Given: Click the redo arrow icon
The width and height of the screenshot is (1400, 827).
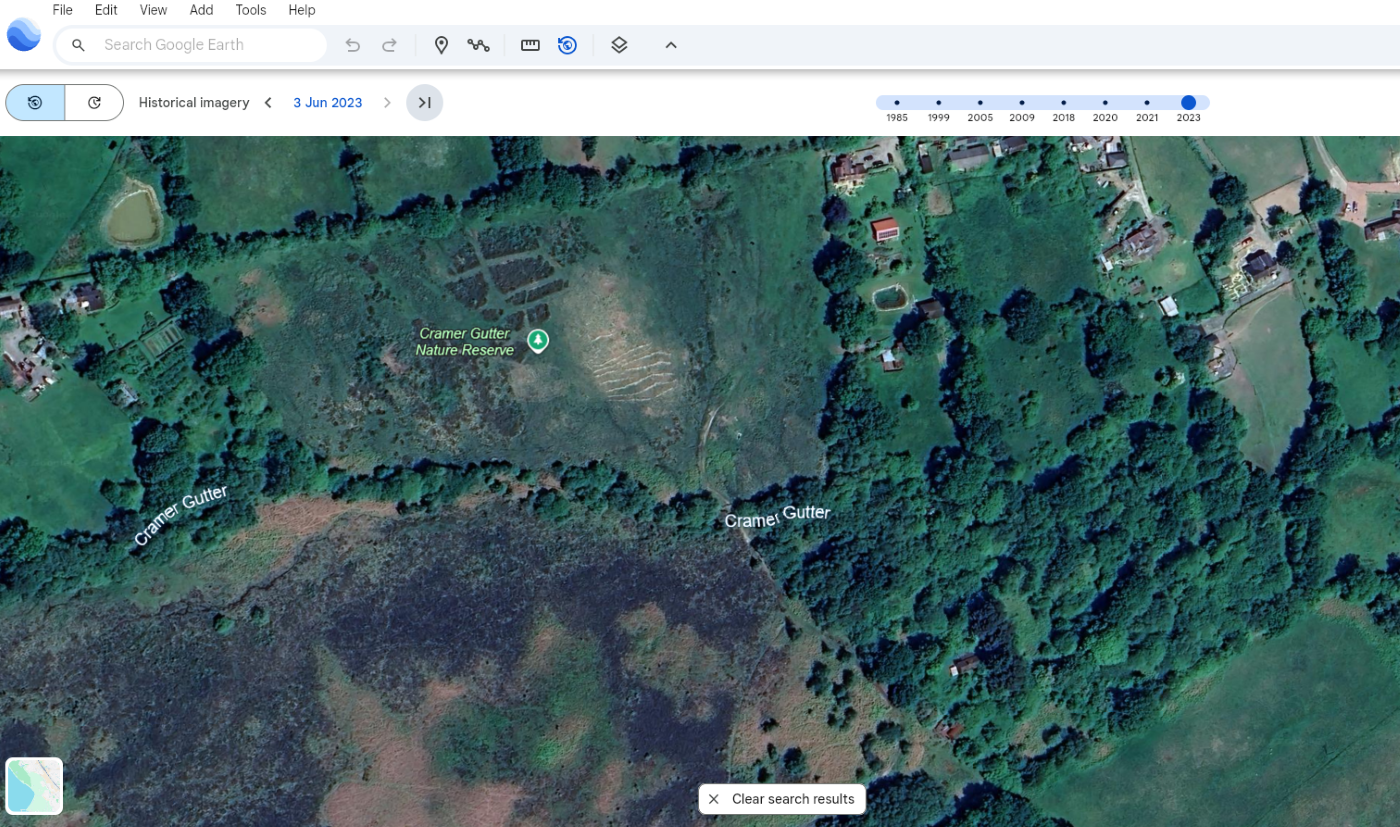Looking at the screenshot, I should click(390, 45).
